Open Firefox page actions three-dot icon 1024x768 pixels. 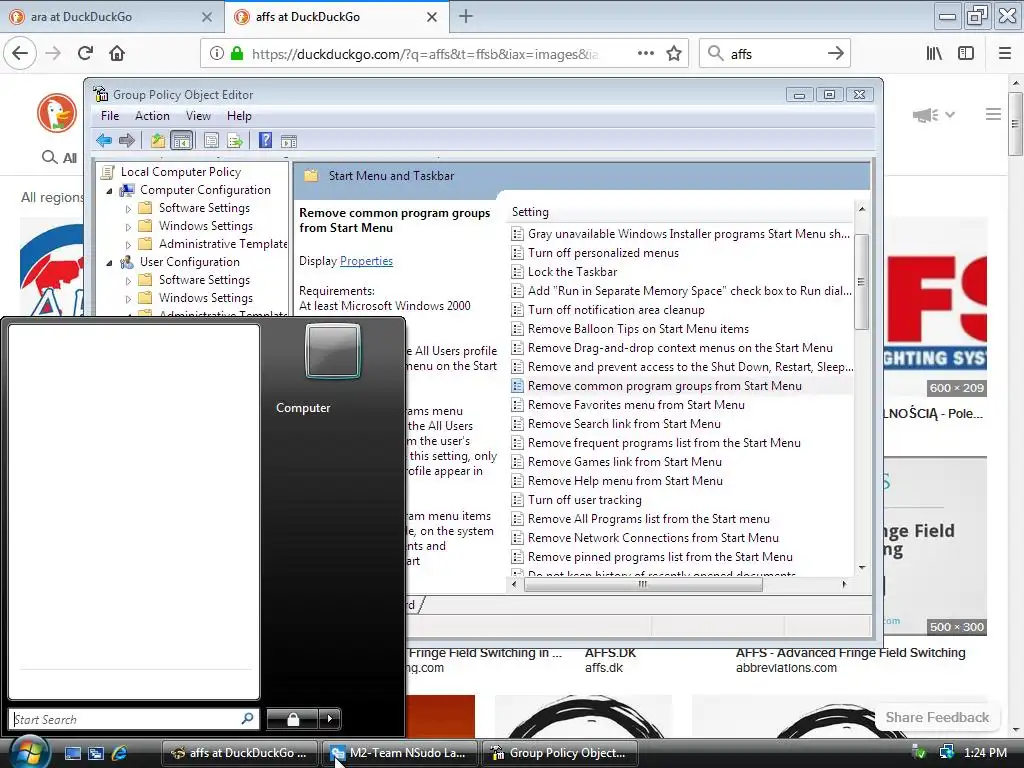coord(645,53)
